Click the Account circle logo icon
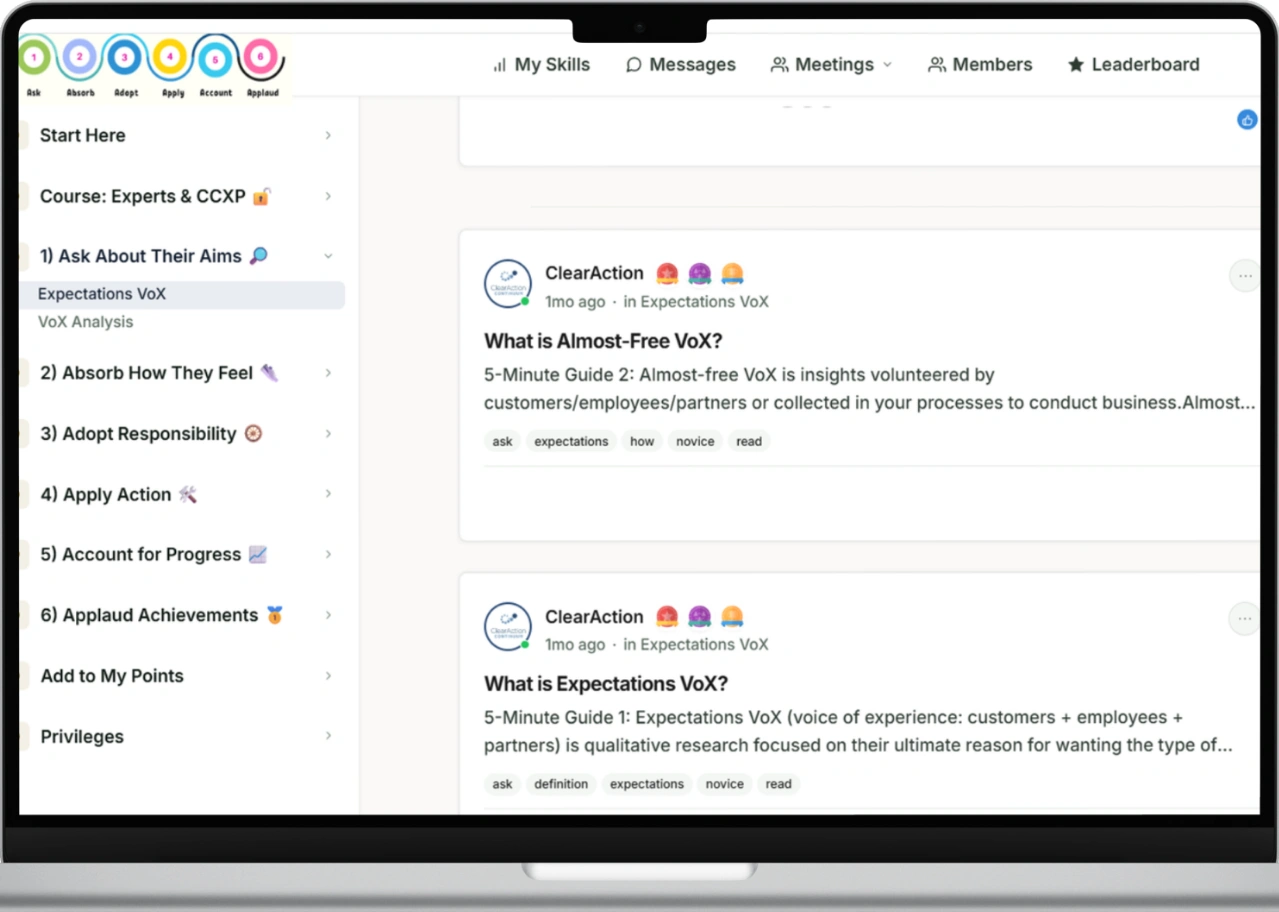Image resolution: width=1279 pixels, height=912 pixels. 215,58
